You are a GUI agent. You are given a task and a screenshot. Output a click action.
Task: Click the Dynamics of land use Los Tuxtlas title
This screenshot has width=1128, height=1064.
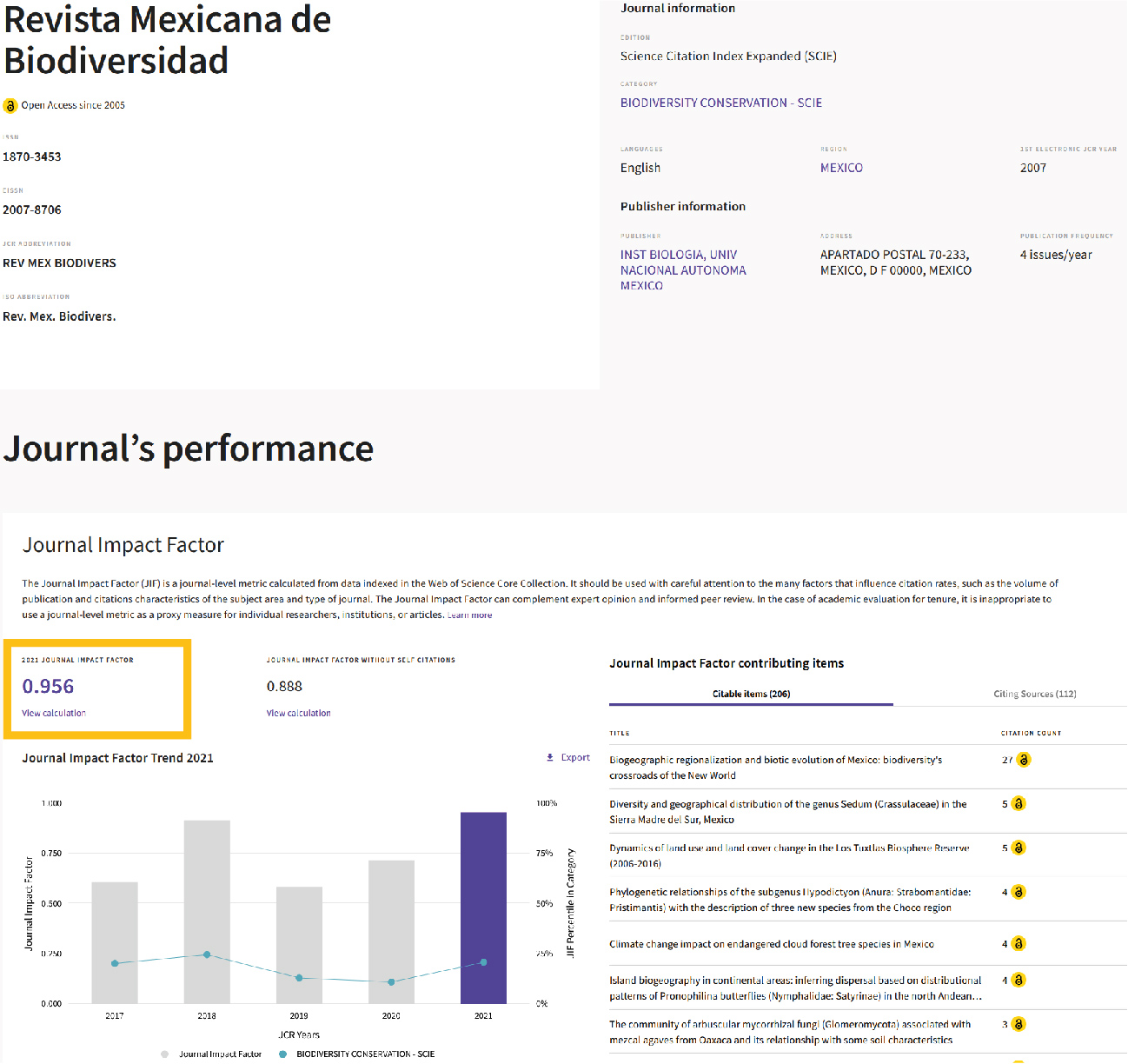(x=789, y=855)
